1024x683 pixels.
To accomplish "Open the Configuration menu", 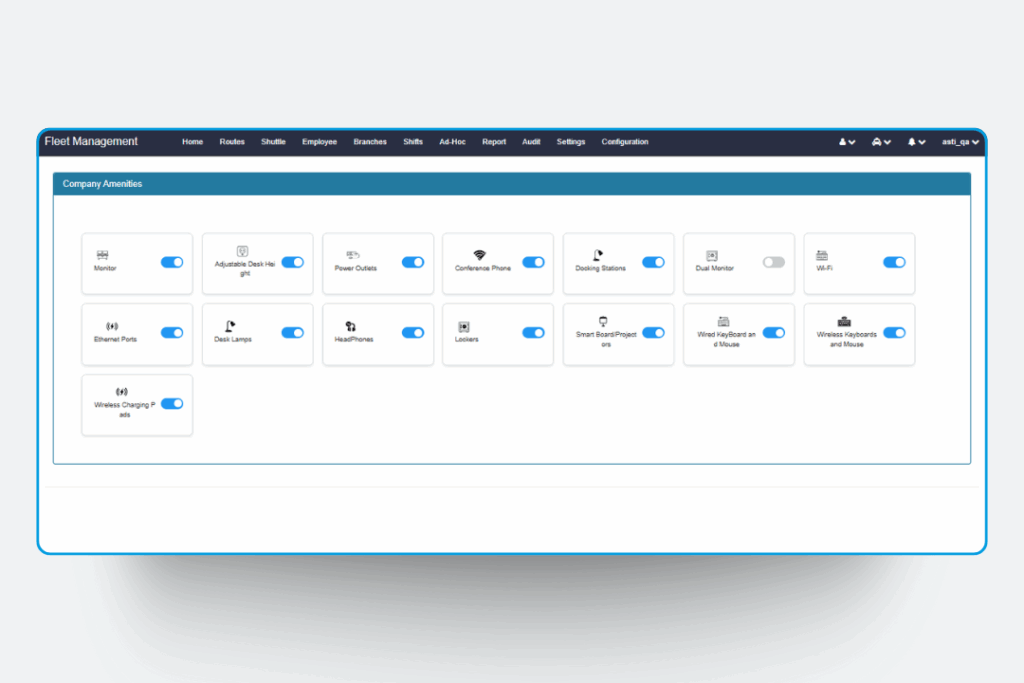I will [625, 142].
